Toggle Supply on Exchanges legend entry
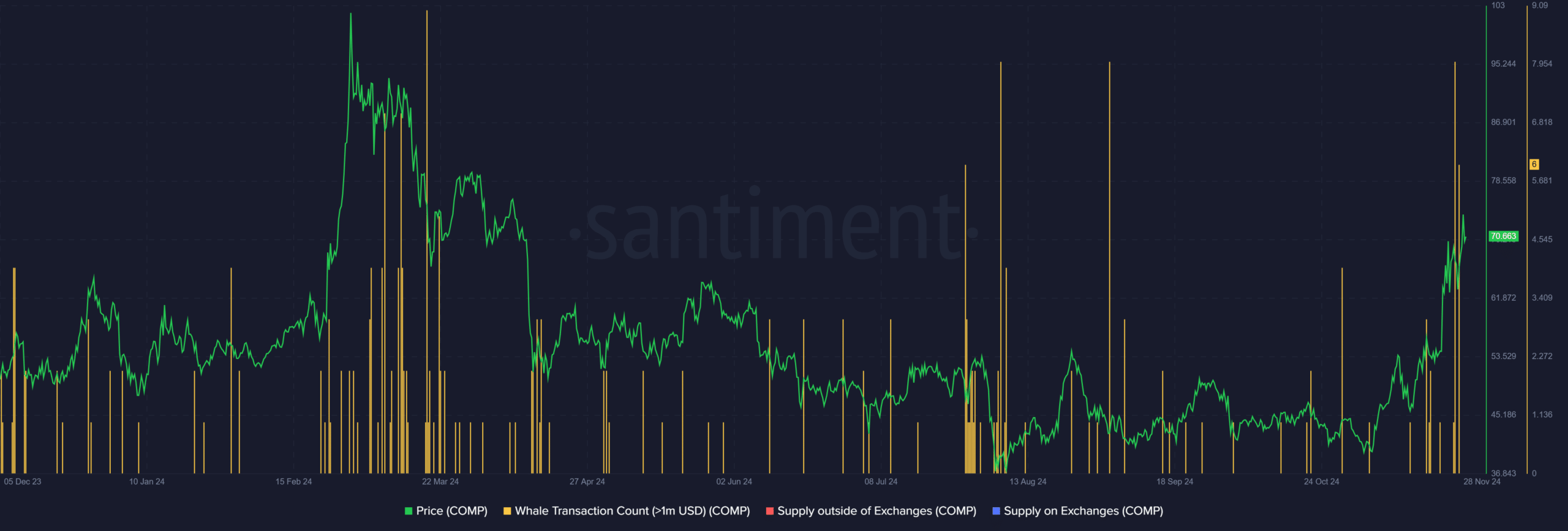Screen dimensions: 1568x531 pyautogui.click(x=1078, y=511)
